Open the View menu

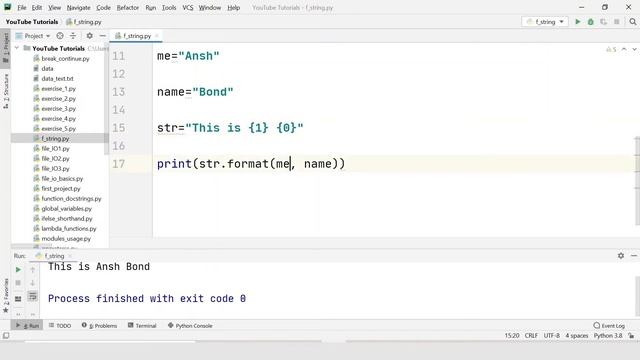(x=54, y=7)
